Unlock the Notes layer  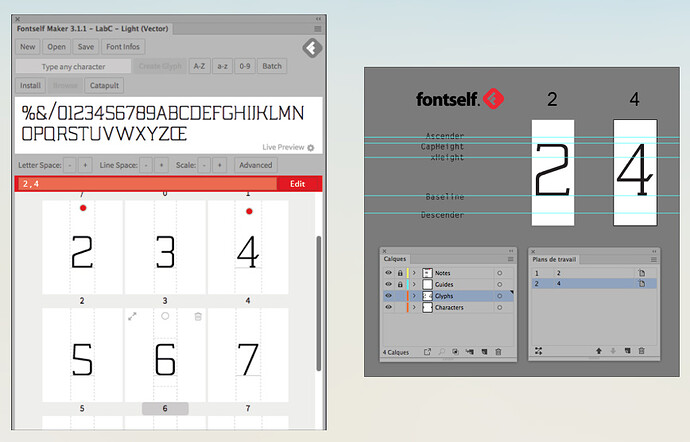click(x=400, y=273)
